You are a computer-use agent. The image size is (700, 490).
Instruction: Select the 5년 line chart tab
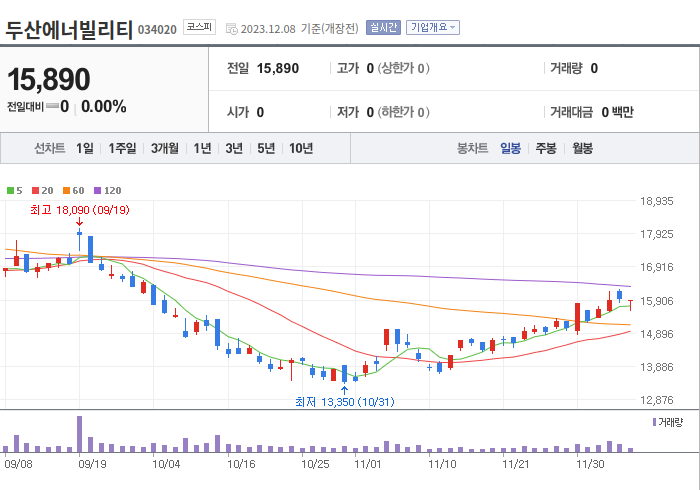coord(266,148)
